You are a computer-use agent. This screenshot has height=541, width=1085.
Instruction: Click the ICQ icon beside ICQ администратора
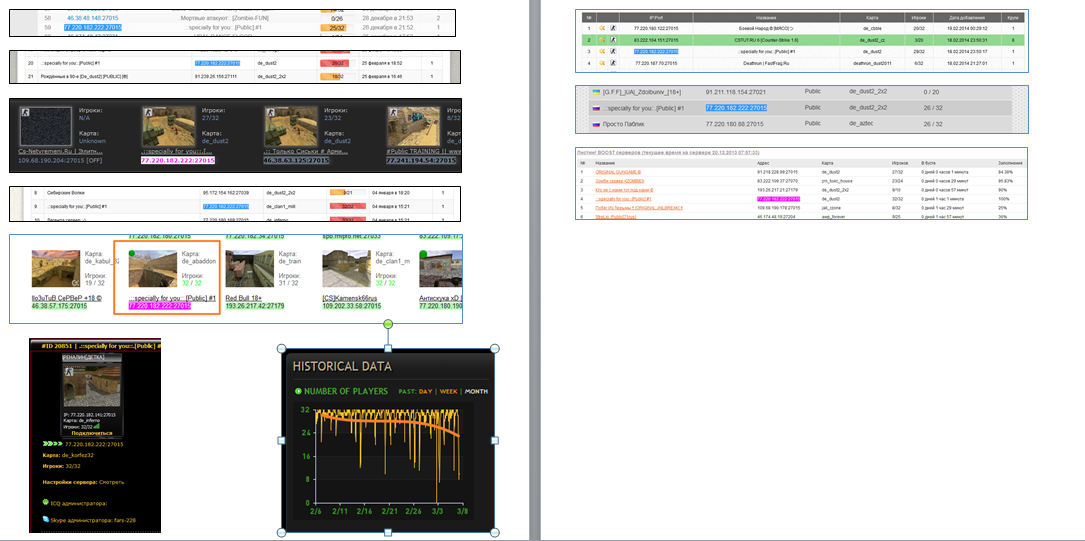click(46, 502)
